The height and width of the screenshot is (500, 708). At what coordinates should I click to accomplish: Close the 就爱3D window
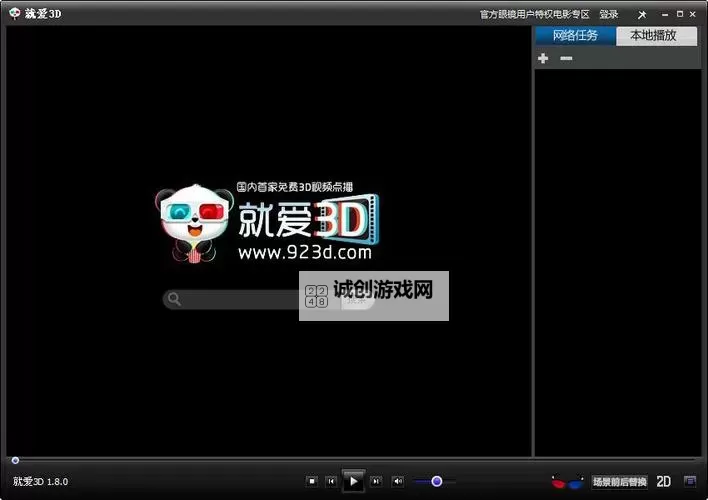(693, 14)
